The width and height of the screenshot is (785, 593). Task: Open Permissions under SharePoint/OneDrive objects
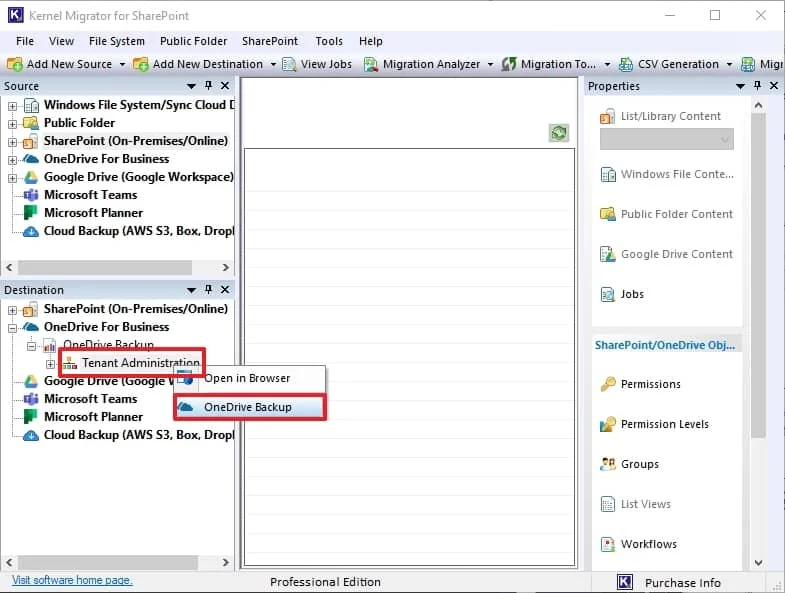[640, 384]
